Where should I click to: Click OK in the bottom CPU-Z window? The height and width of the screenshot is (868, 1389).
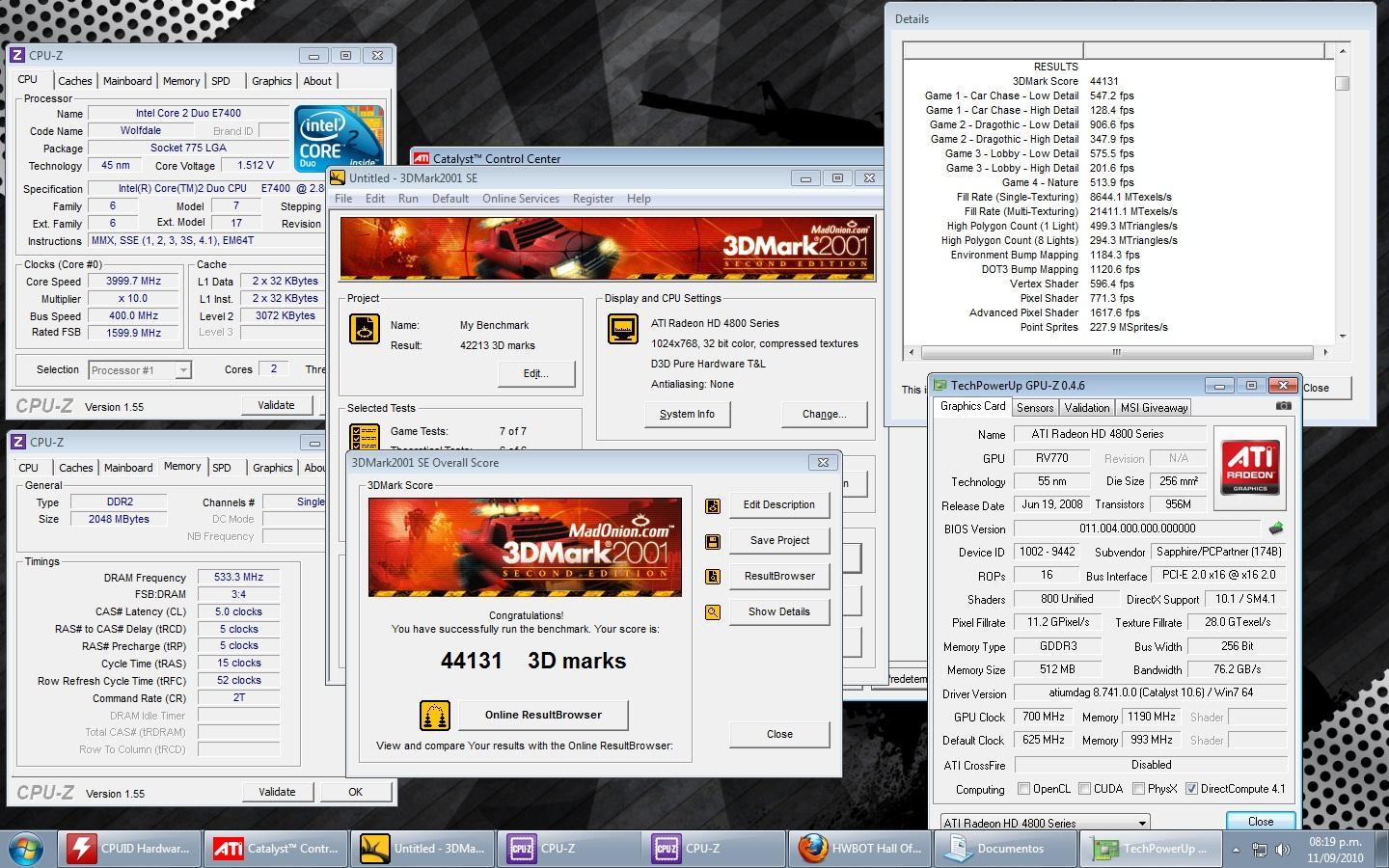pos(355,792)
